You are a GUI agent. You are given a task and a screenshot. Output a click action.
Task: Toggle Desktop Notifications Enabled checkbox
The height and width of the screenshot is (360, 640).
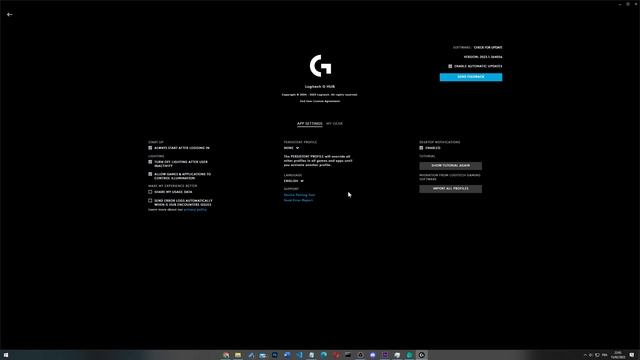(421, 148)
